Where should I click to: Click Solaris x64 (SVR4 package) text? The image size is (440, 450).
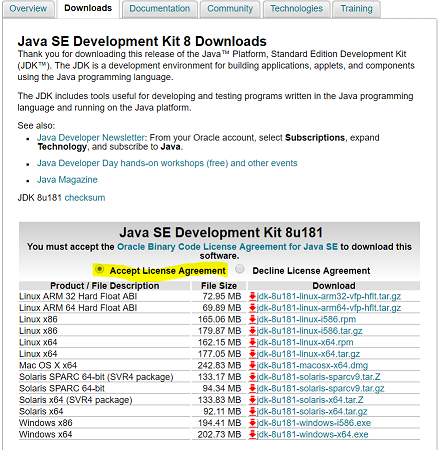point(76,400)
